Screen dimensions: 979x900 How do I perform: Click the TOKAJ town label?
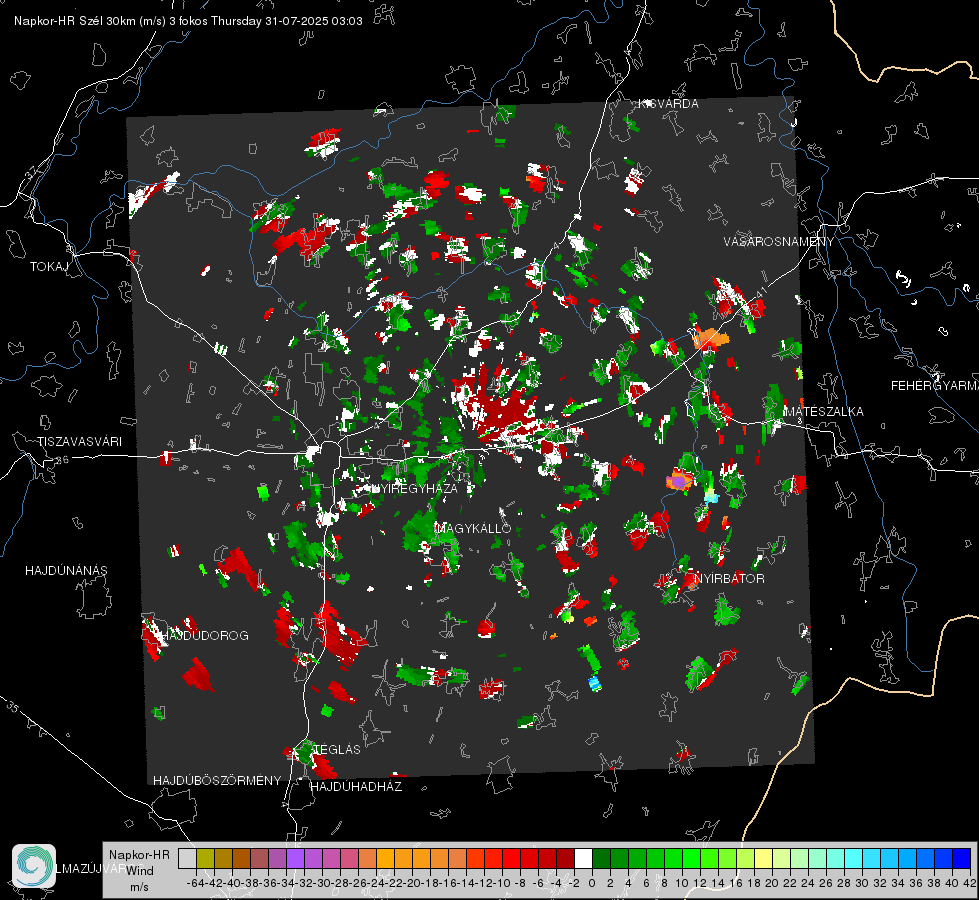pos(49,267)
